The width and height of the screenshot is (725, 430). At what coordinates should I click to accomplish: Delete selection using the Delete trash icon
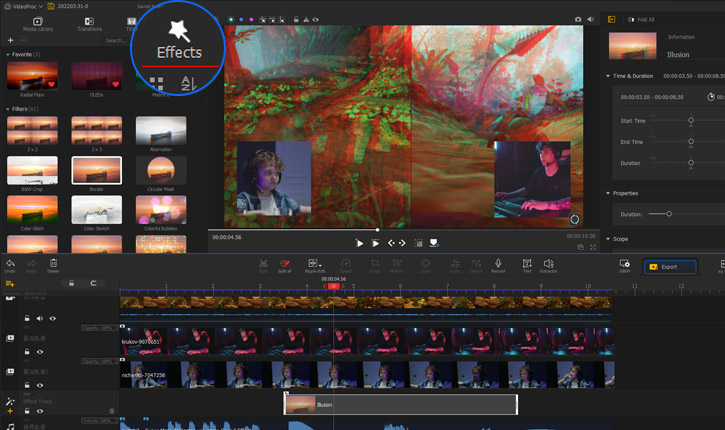point(54,265)
